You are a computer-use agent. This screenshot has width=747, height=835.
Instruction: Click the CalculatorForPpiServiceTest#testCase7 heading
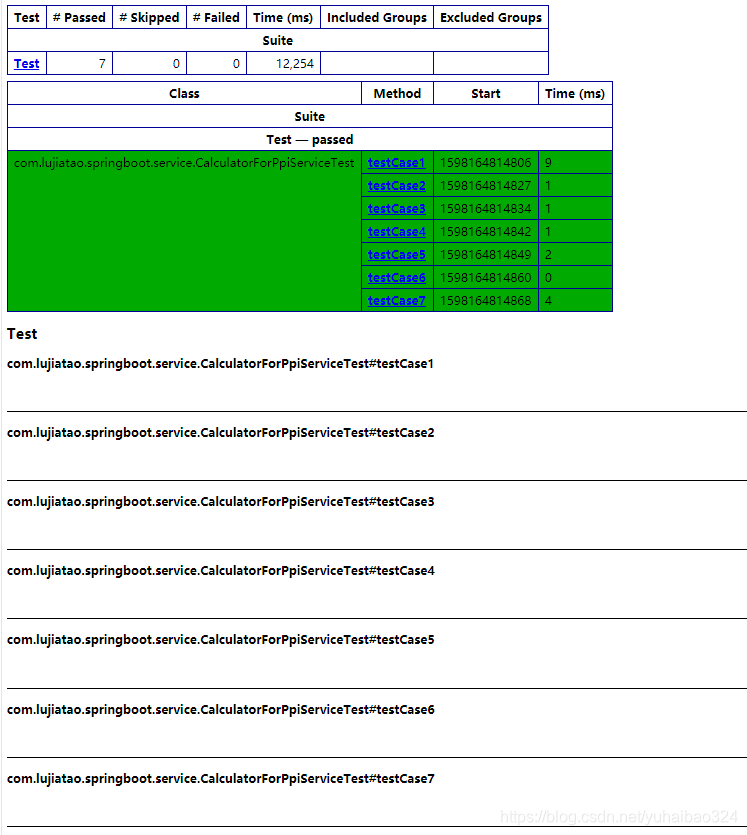220,779
